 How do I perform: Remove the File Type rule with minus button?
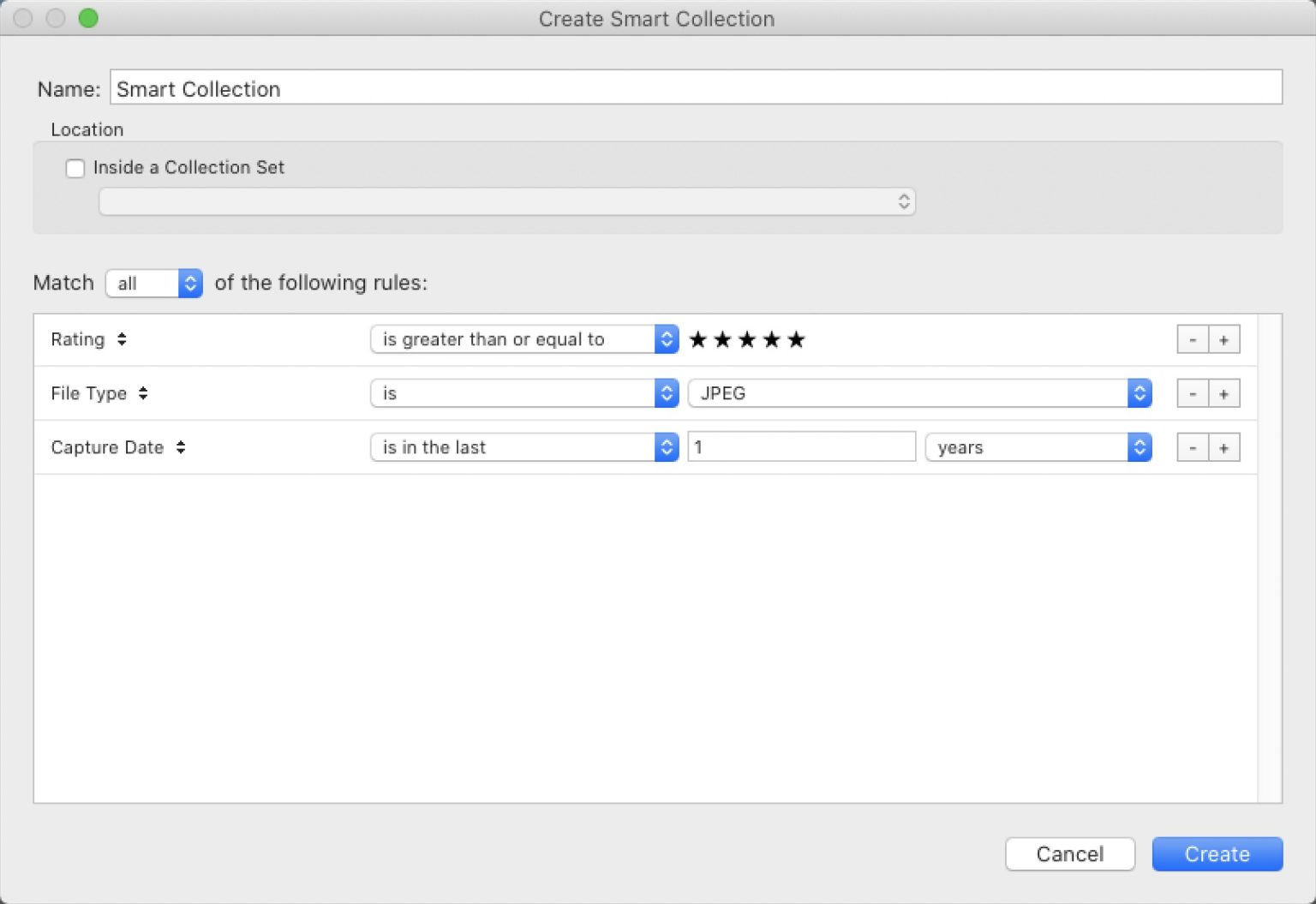(x=1192, y=393)
